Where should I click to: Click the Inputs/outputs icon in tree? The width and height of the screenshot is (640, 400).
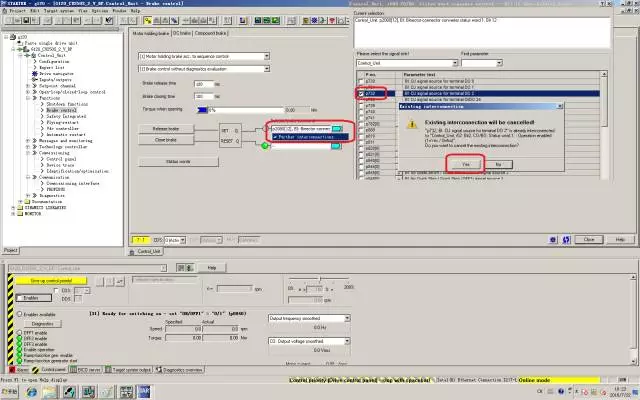tap(36, 81)
